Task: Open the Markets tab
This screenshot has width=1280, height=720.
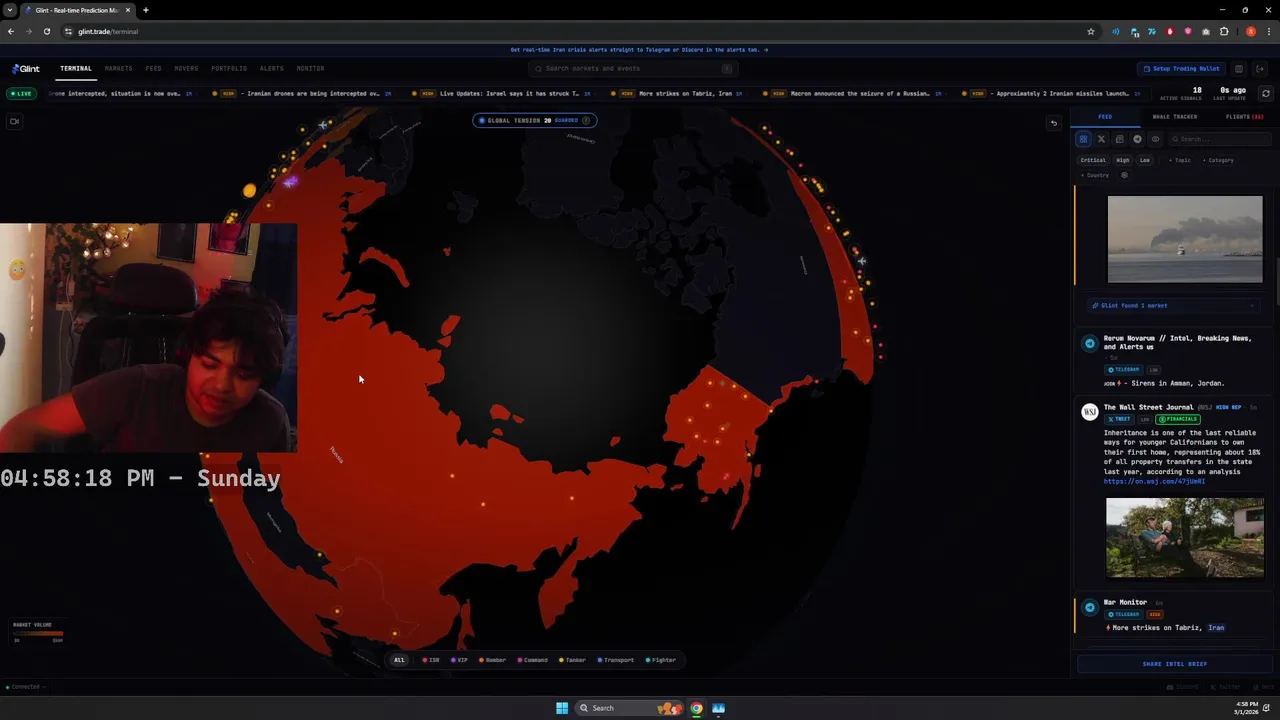Action: (118, 69)
